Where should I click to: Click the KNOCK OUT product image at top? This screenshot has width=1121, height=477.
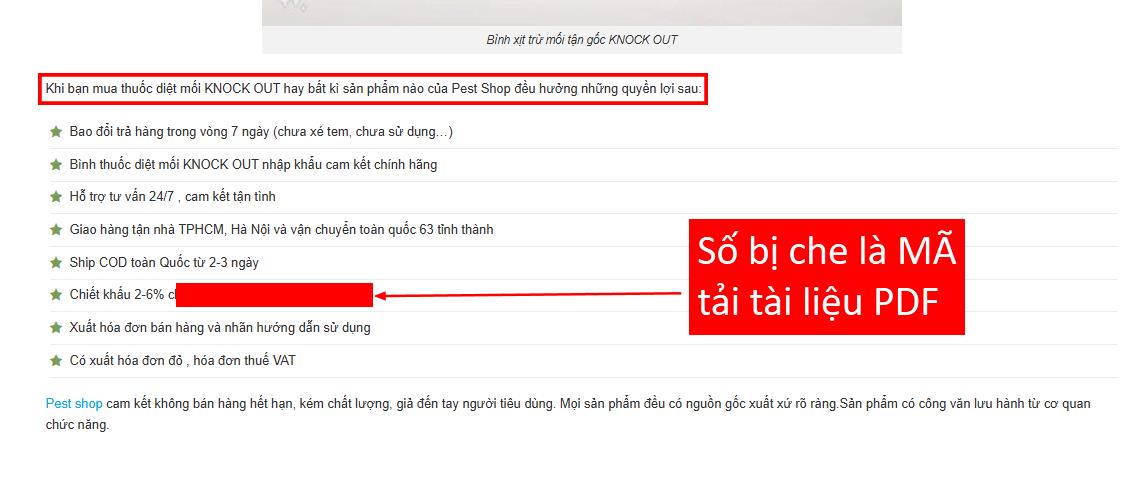point(581,12)
